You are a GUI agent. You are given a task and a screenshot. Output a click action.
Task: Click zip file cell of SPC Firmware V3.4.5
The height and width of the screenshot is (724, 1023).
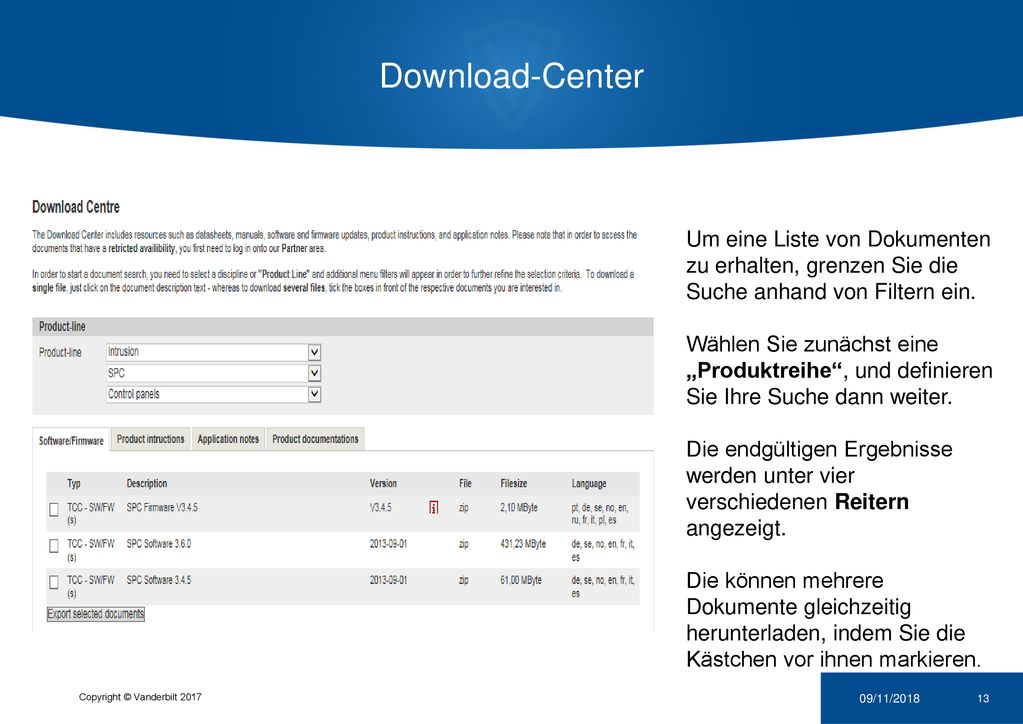coord(463,508)
